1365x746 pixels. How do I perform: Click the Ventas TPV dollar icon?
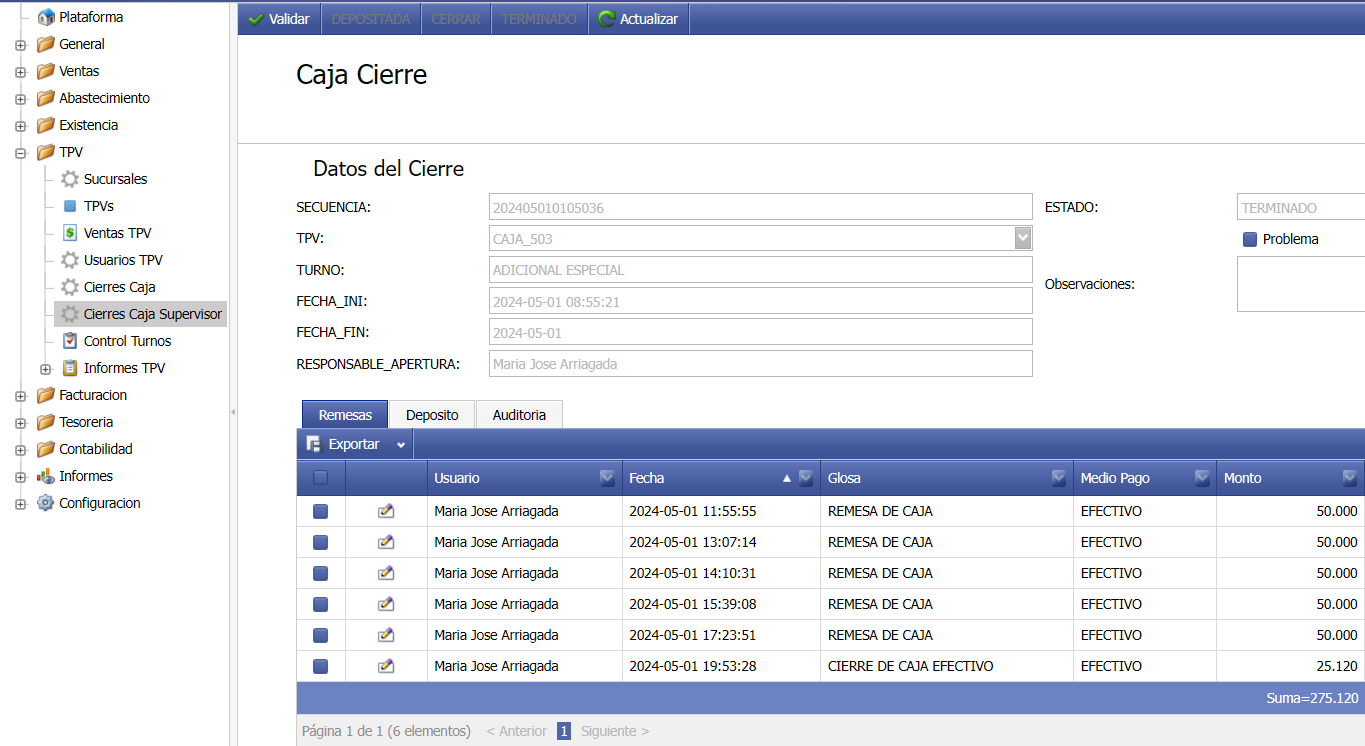point(70,233)
